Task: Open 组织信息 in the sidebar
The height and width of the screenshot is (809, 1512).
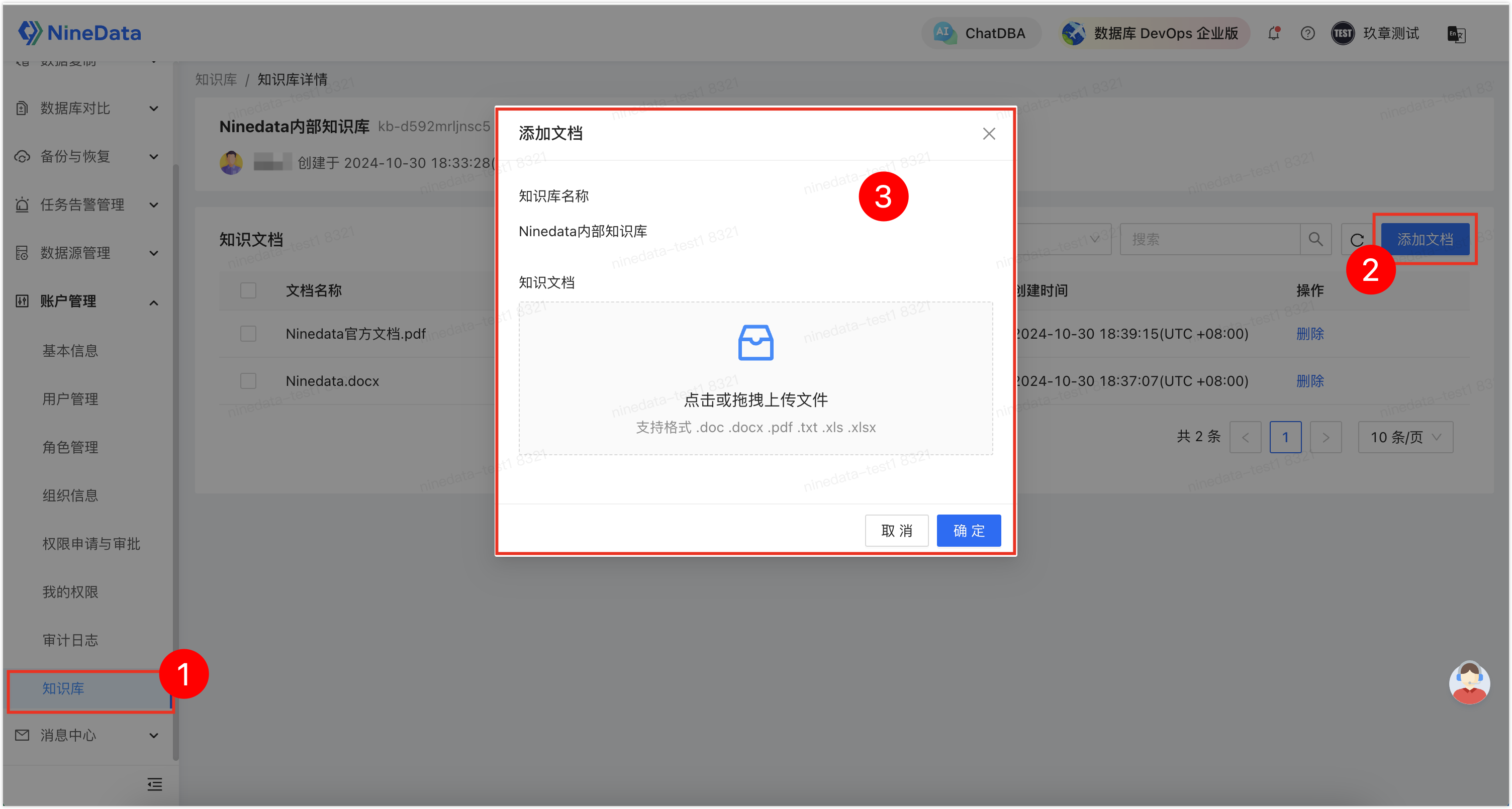Action: 70,496
